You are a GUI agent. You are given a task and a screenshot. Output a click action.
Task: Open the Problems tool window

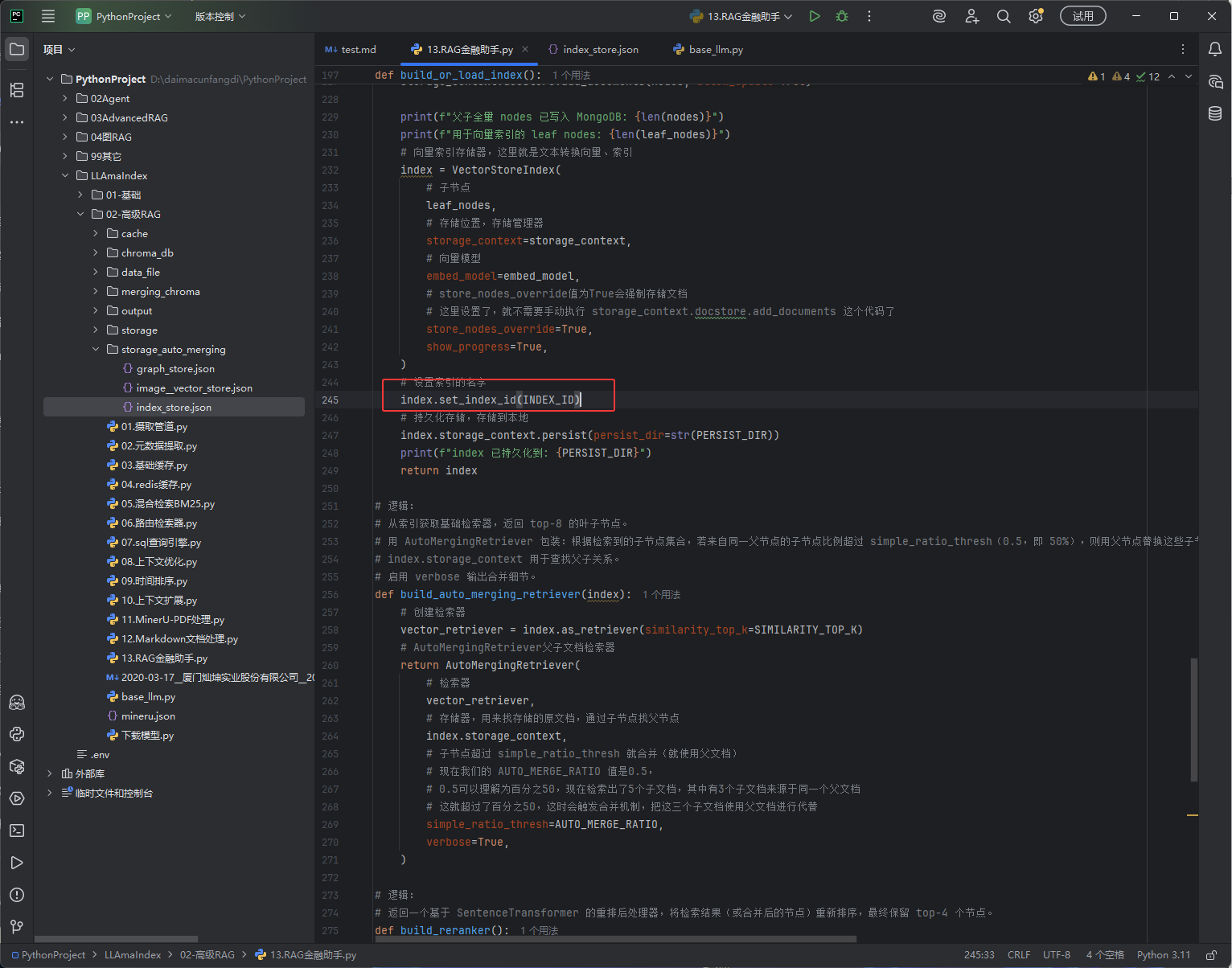coord(17,895)
